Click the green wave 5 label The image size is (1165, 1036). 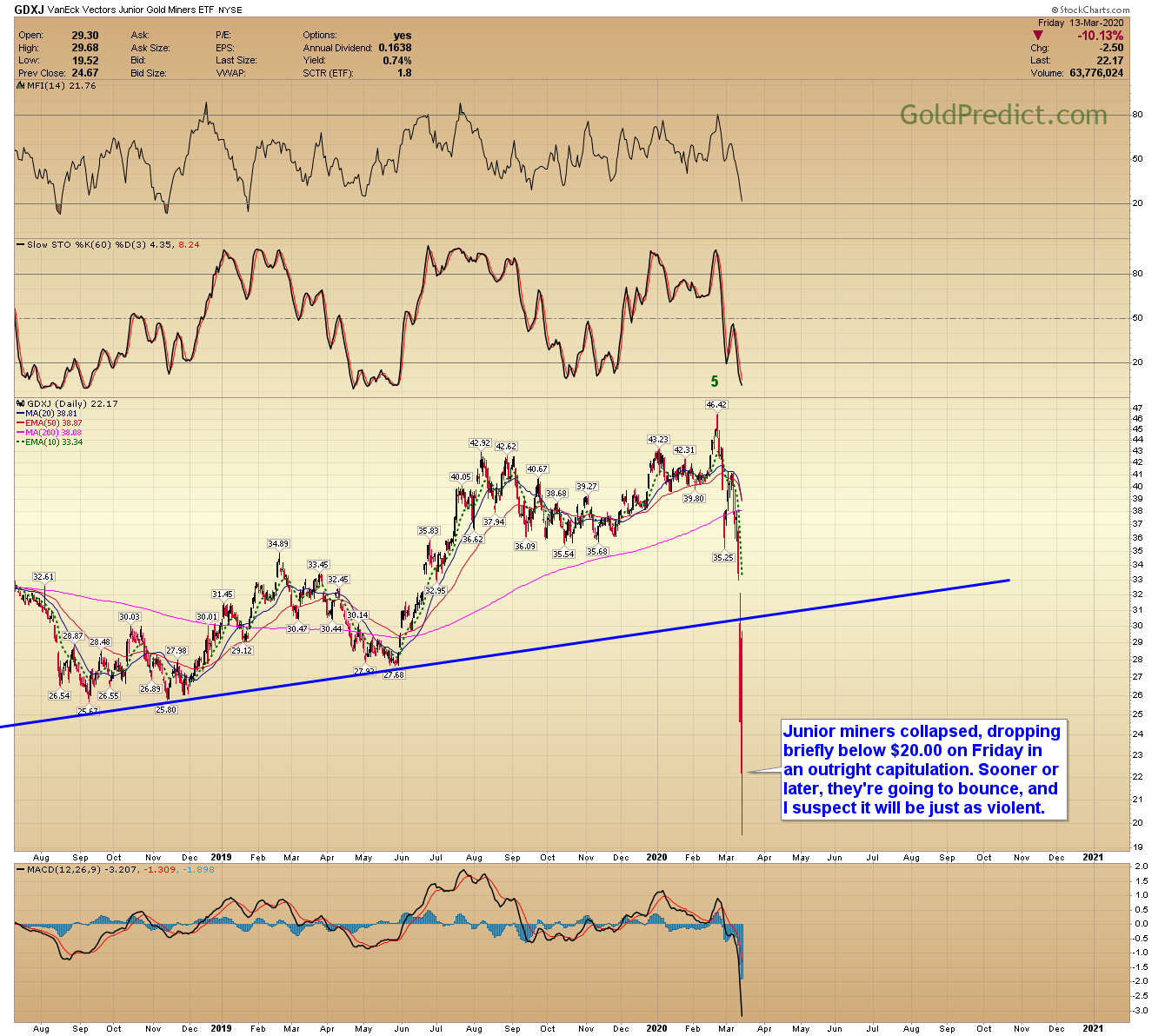715,382
